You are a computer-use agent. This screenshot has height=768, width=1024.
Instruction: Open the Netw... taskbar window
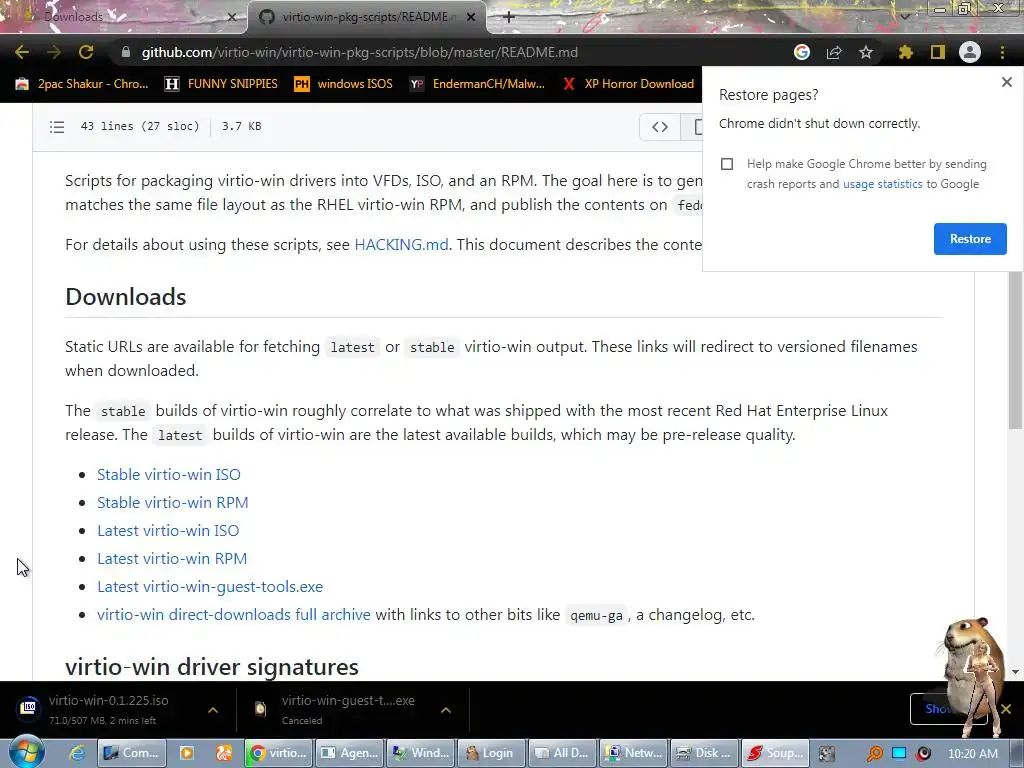pos(634,753)
